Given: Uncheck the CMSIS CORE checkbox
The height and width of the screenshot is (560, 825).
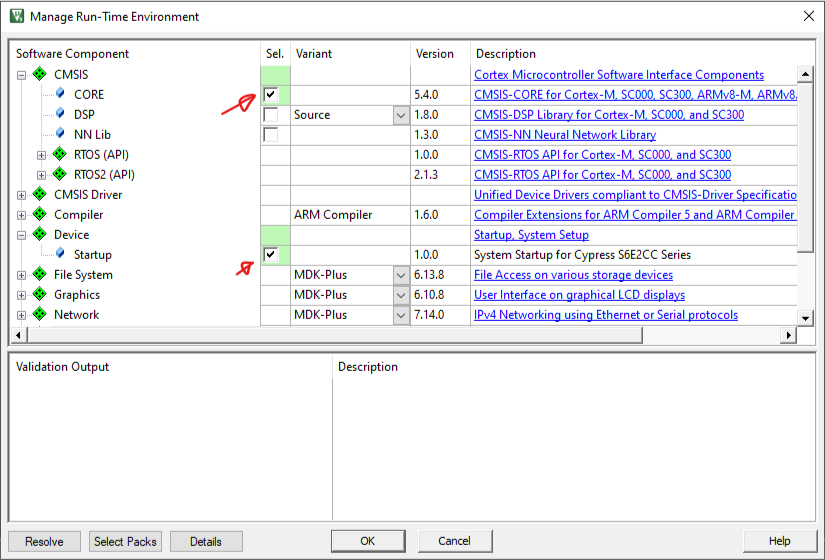Looking at the screenshot, I should click(271, 95).
